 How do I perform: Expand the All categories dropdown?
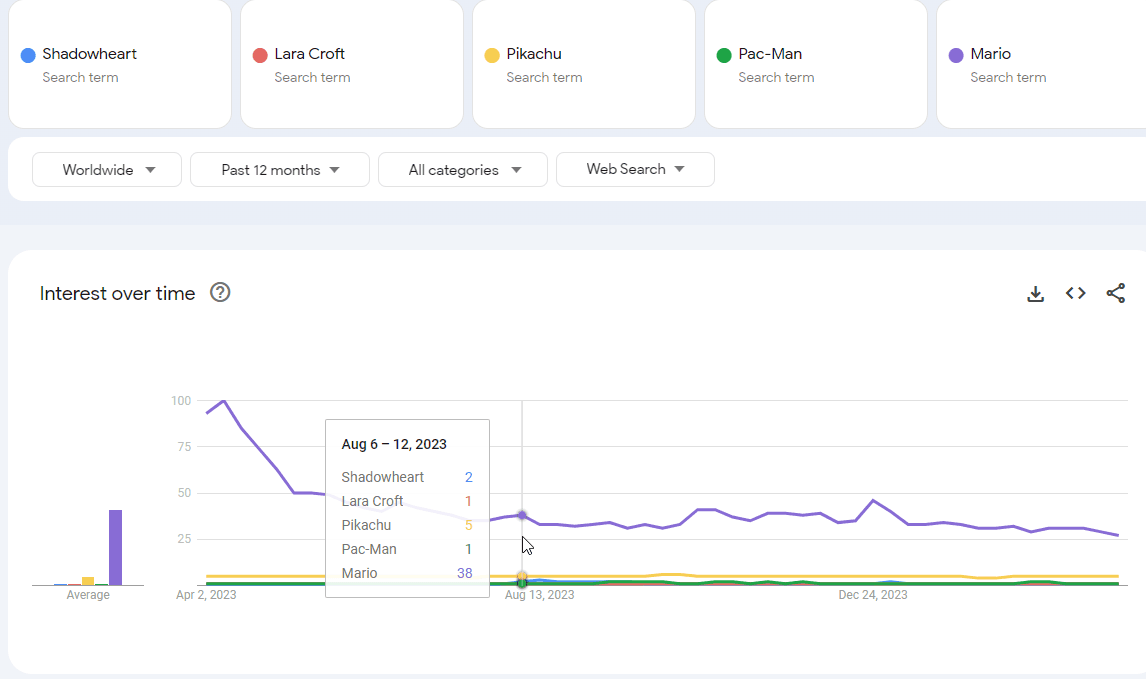463,170
